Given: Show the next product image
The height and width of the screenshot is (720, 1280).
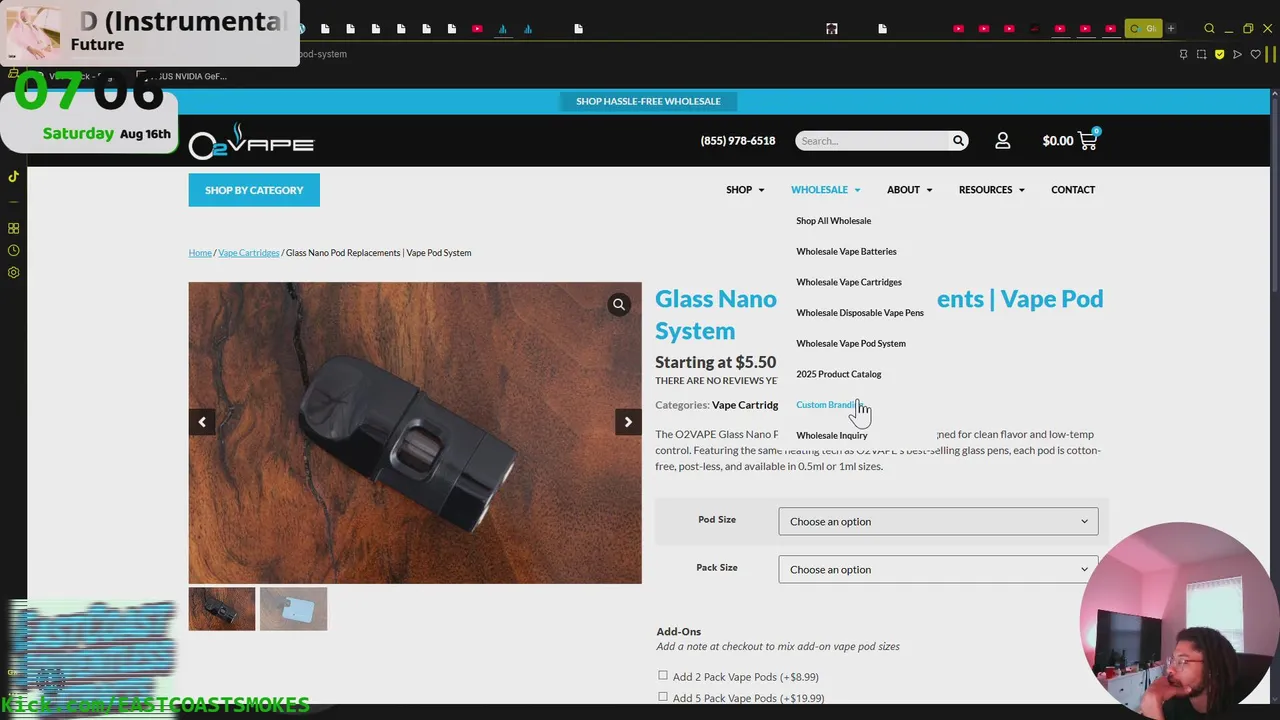Looking at the screenshot, I should pyautogui.click(x=628, y=422).
